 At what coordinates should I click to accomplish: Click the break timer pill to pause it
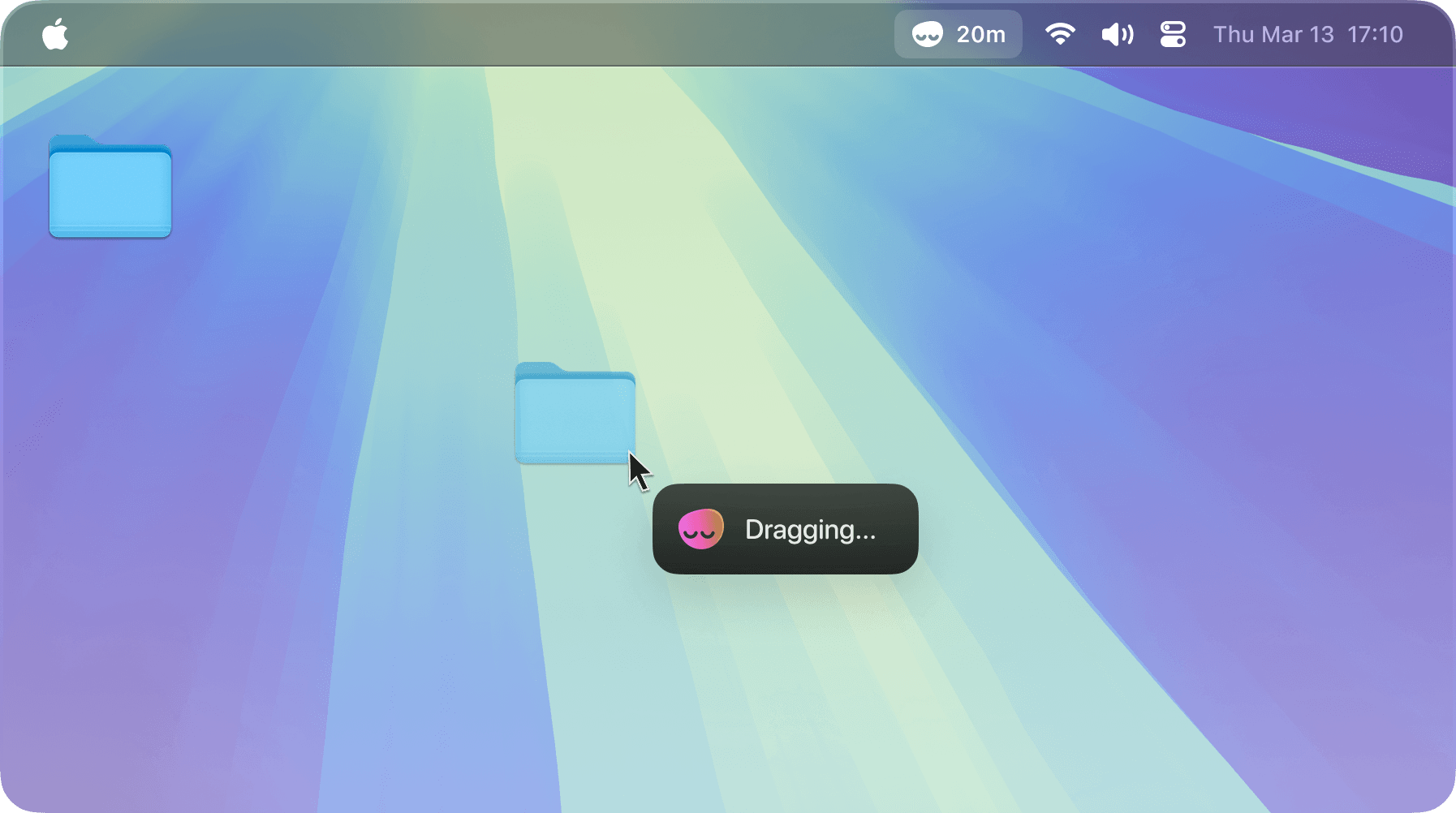(958, 34)
